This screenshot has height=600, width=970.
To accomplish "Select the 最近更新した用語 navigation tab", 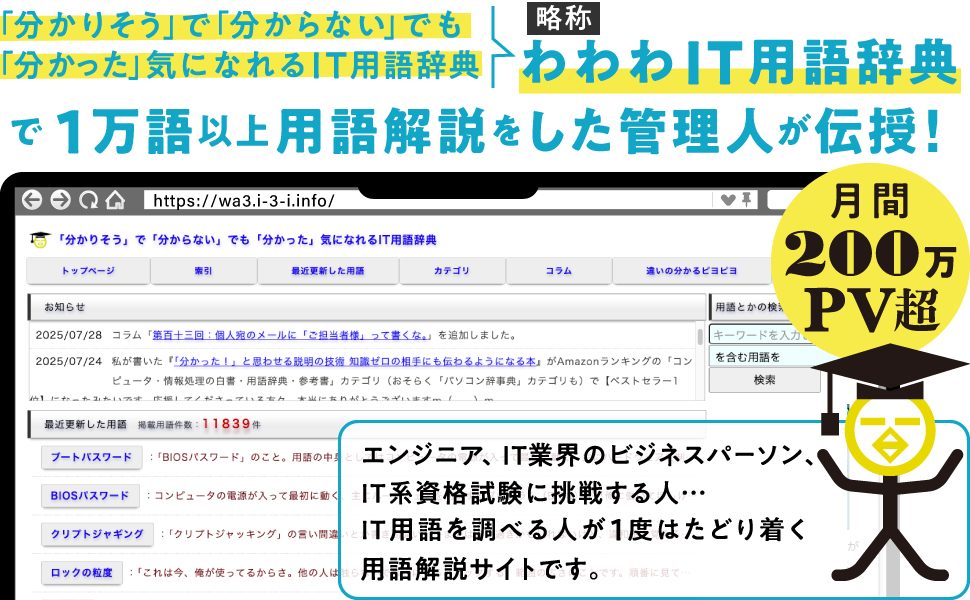I will (x=327, y=271).
